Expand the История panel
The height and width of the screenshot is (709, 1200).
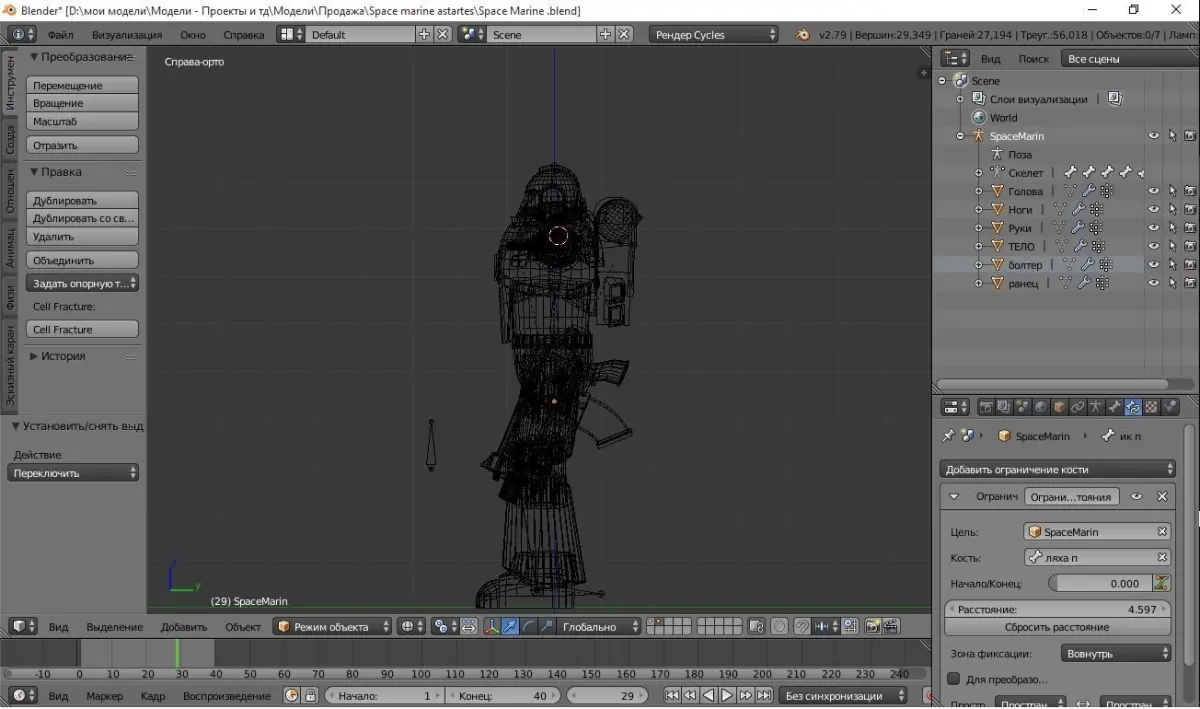[34, 356]
